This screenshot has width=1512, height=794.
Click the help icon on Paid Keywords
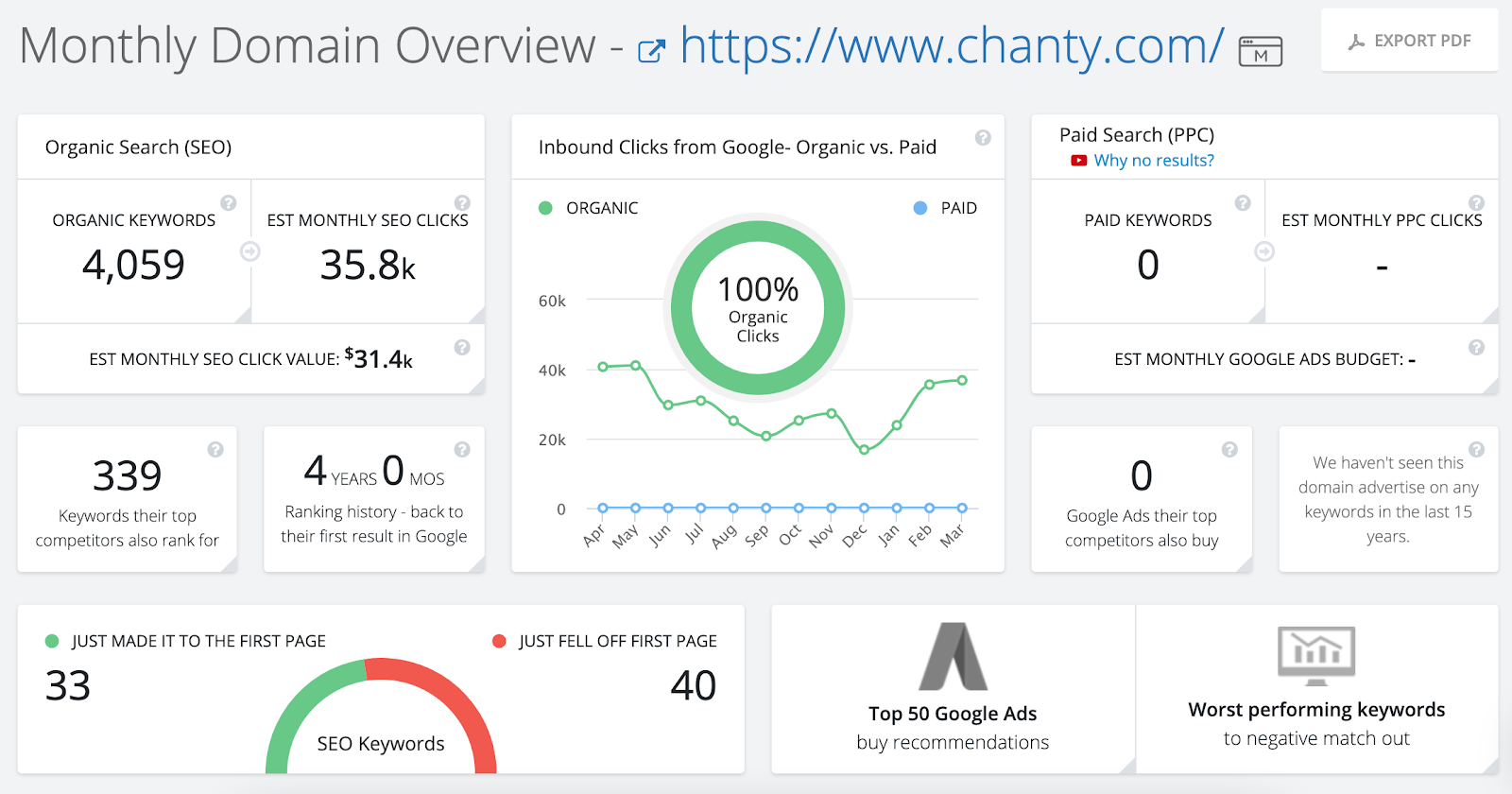[x=1243, y=202]
